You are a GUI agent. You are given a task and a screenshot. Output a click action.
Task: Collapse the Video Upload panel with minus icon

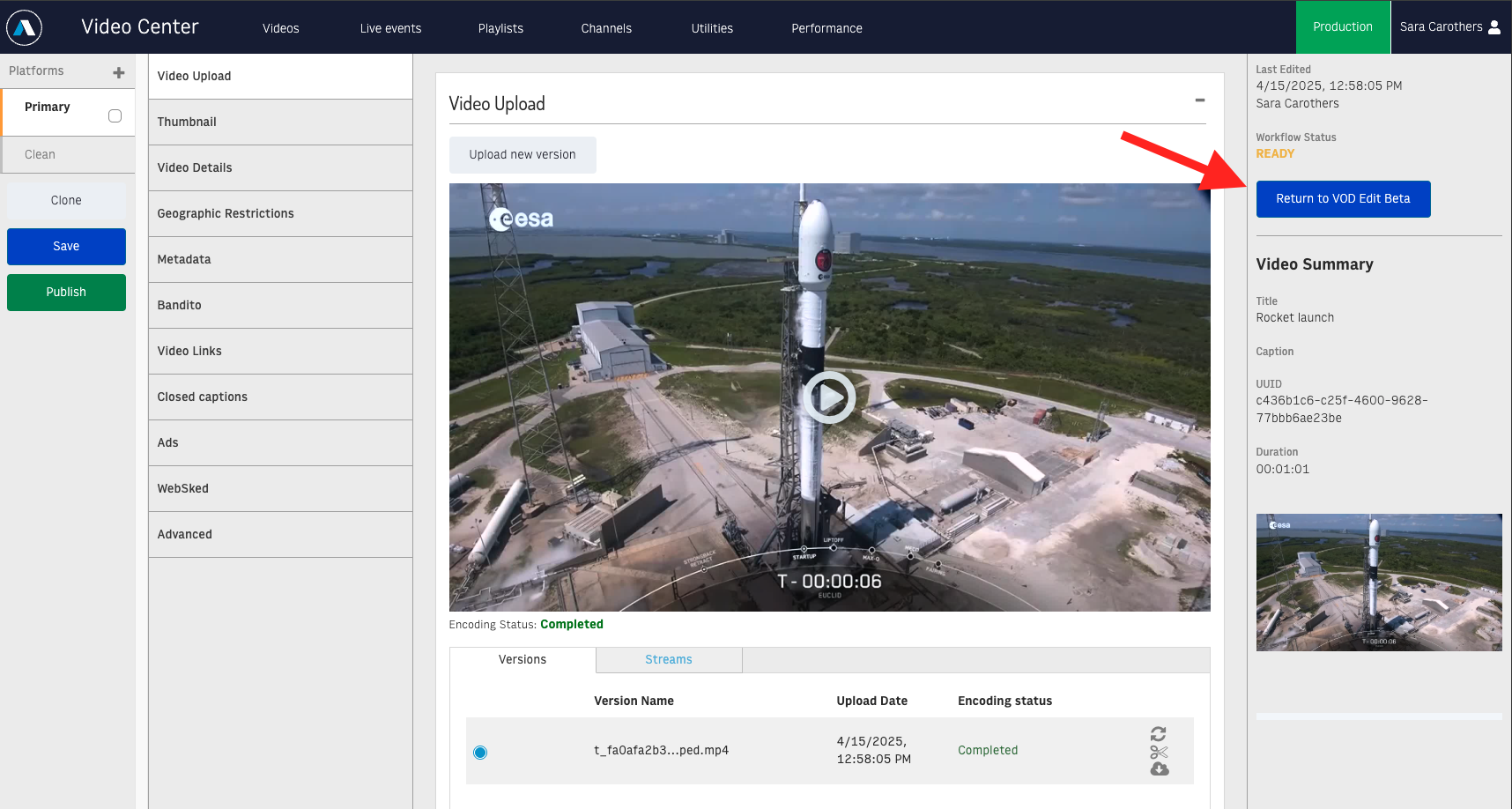point(1200,100)
